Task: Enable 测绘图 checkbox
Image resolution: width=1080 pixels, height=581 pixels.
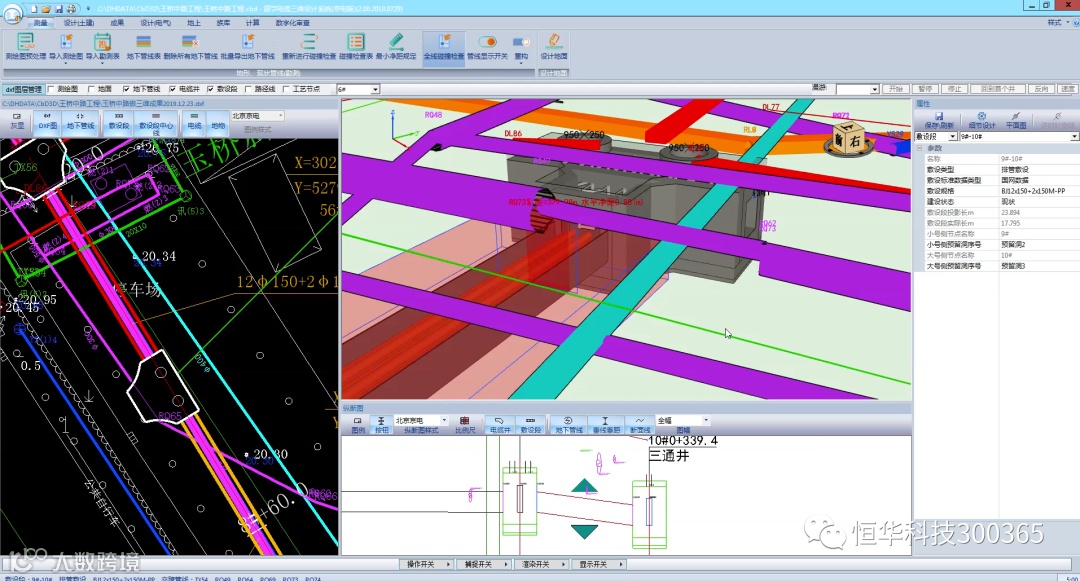Action: pos(52,89)
